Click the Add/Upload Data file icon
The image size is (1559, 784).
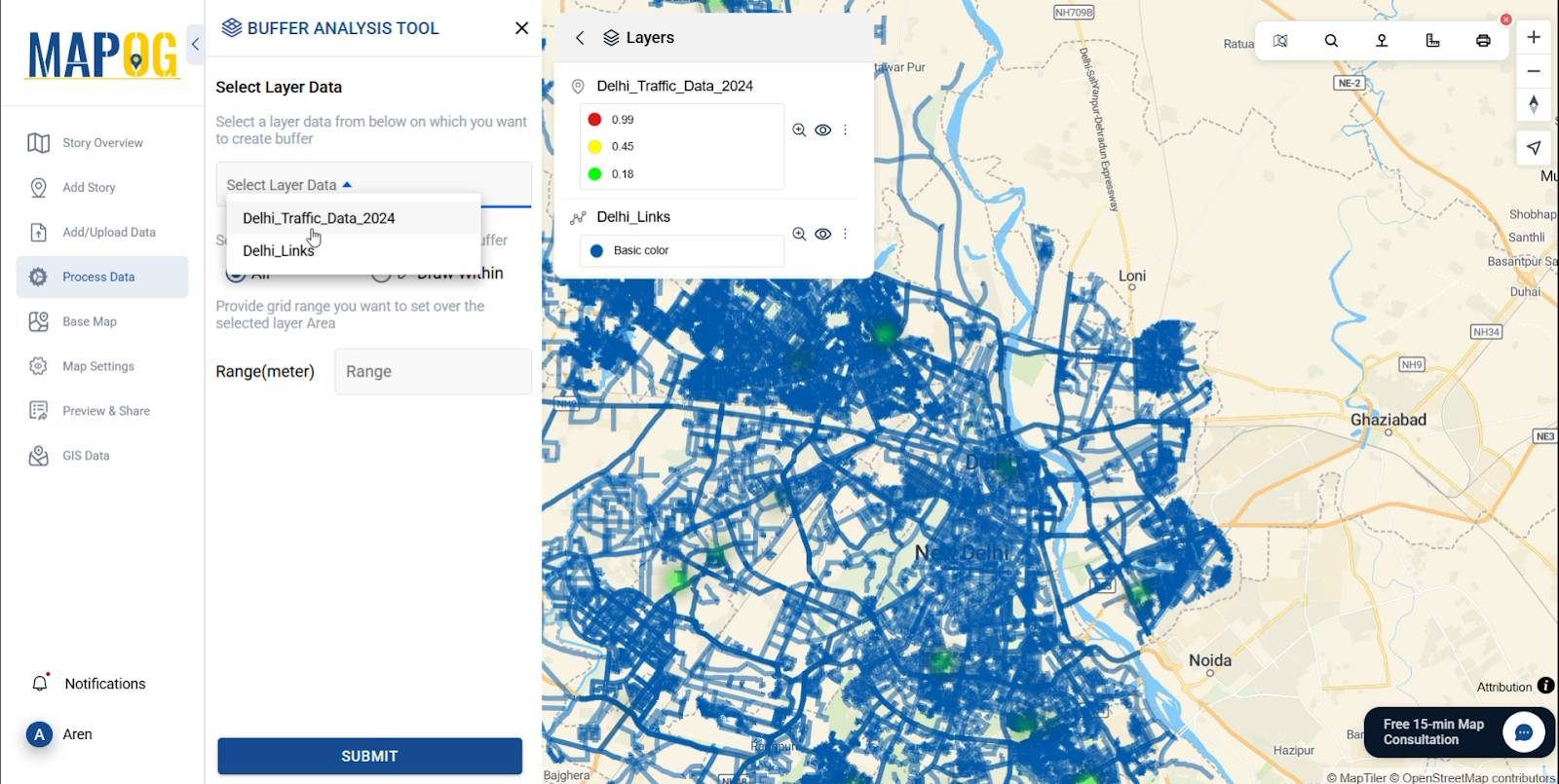38,233
